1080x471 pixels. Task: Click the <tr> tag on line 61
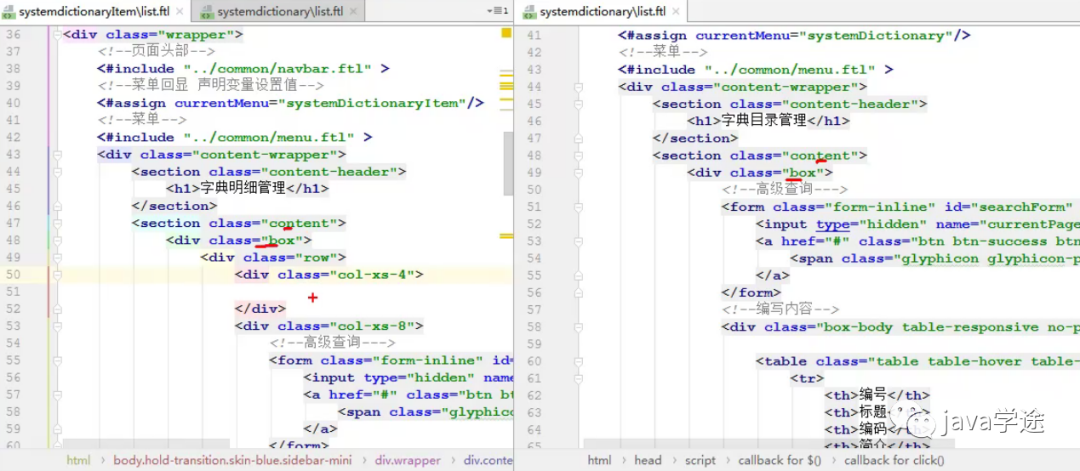807,379
